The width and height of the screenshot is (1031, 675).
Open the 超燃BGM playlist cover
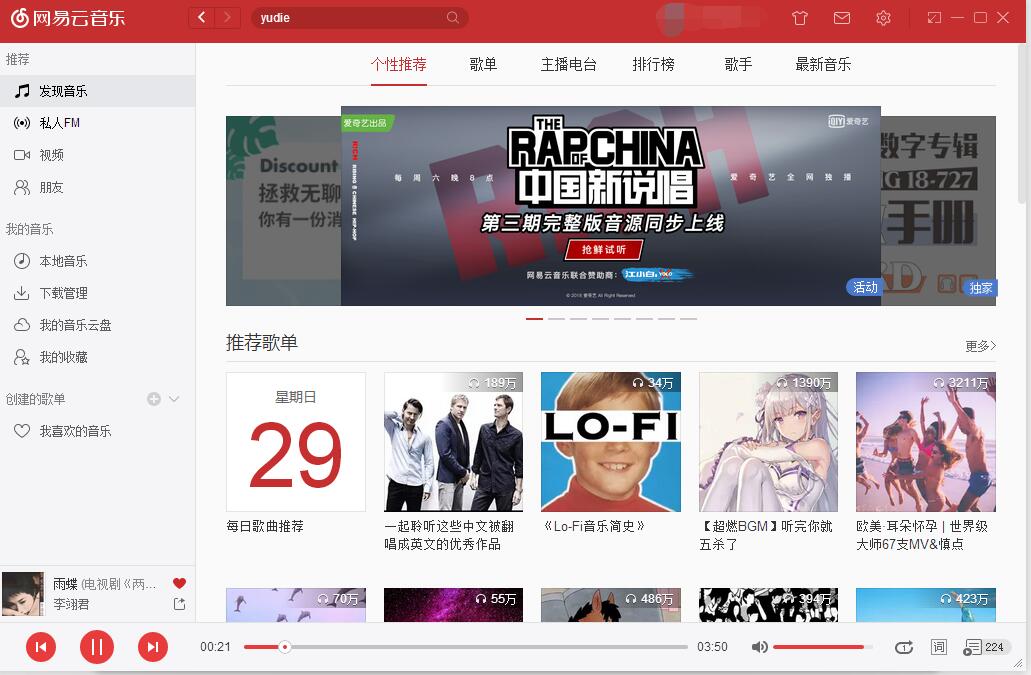[x=769, y=442]
